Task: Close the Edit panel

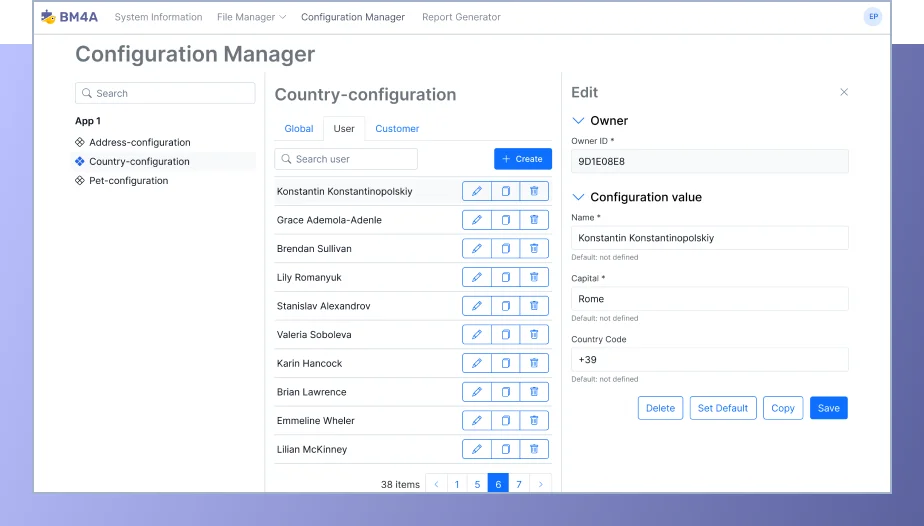Action: tap(844, 92)
